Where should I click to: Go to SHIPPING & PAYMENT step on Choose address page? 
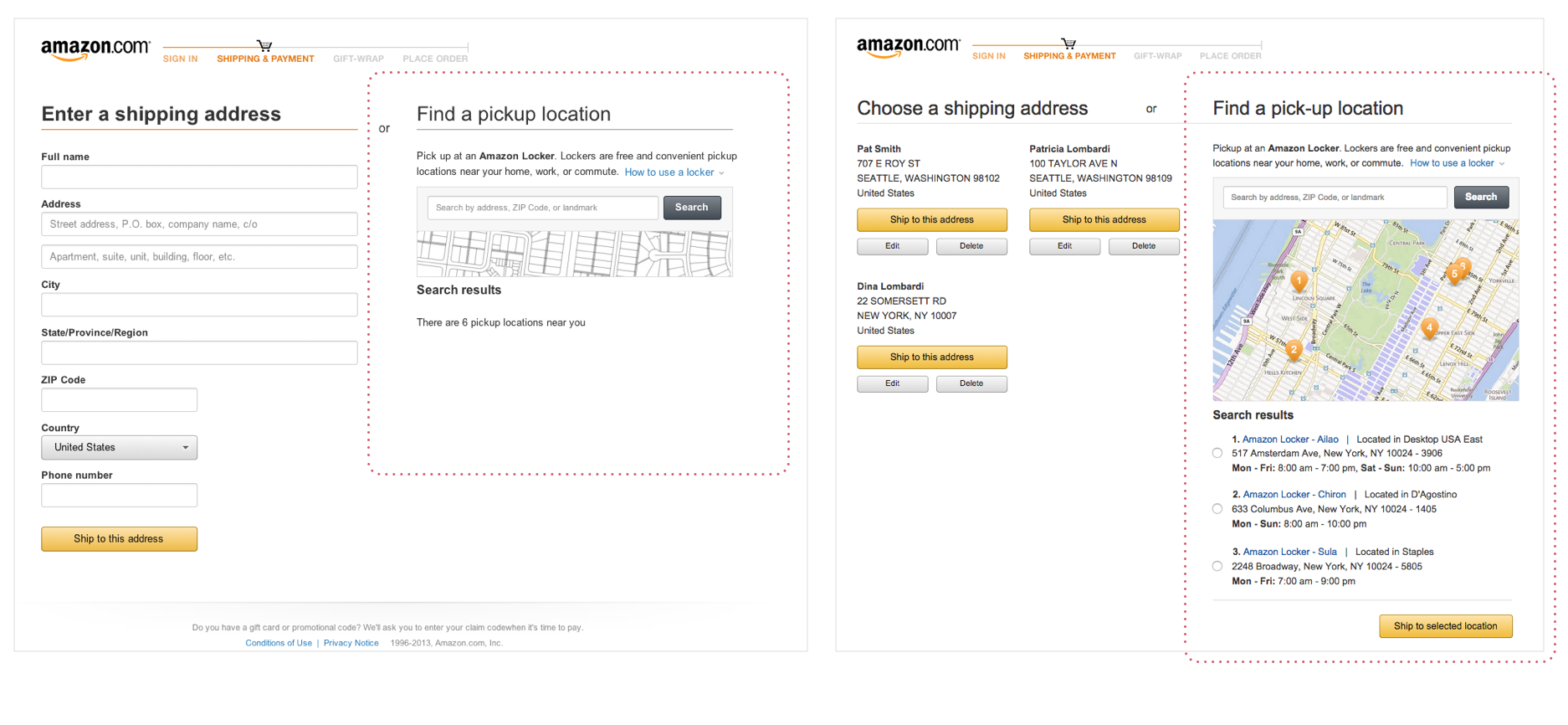pos(1069,56)
